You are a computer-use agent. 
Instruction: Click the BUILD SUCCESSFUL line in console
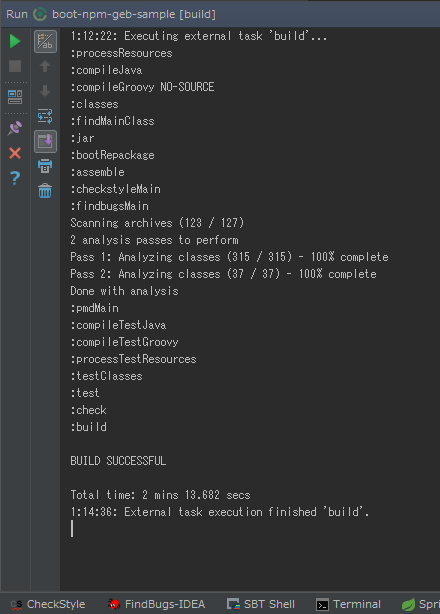tap(118, 461)
